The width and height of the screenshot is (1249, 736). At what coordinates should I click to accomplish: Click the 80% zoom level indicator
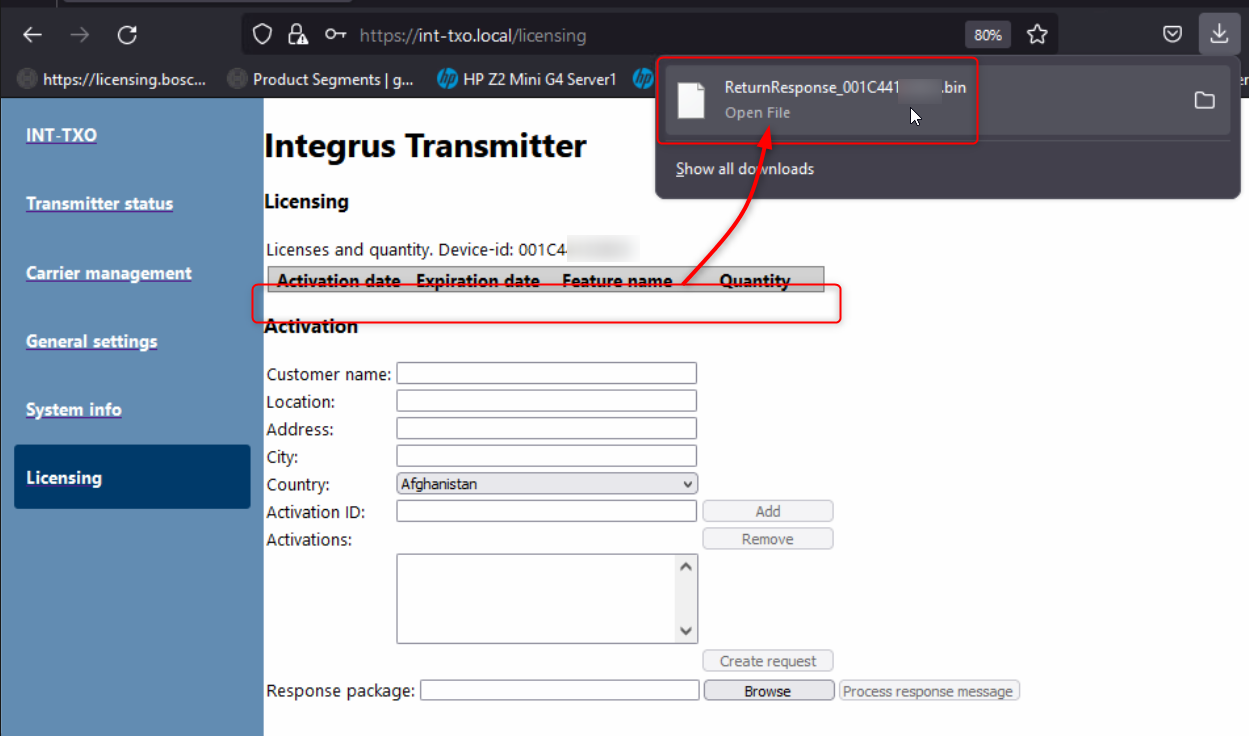(987, 35)
